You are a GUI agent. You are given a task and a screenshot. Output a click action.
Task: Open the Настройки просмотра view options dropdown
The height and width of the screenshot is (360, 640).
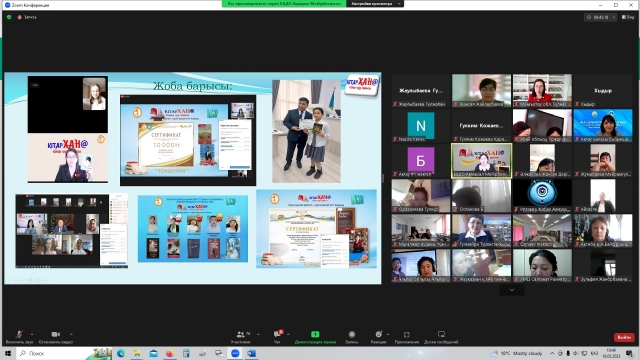point(375,4)
